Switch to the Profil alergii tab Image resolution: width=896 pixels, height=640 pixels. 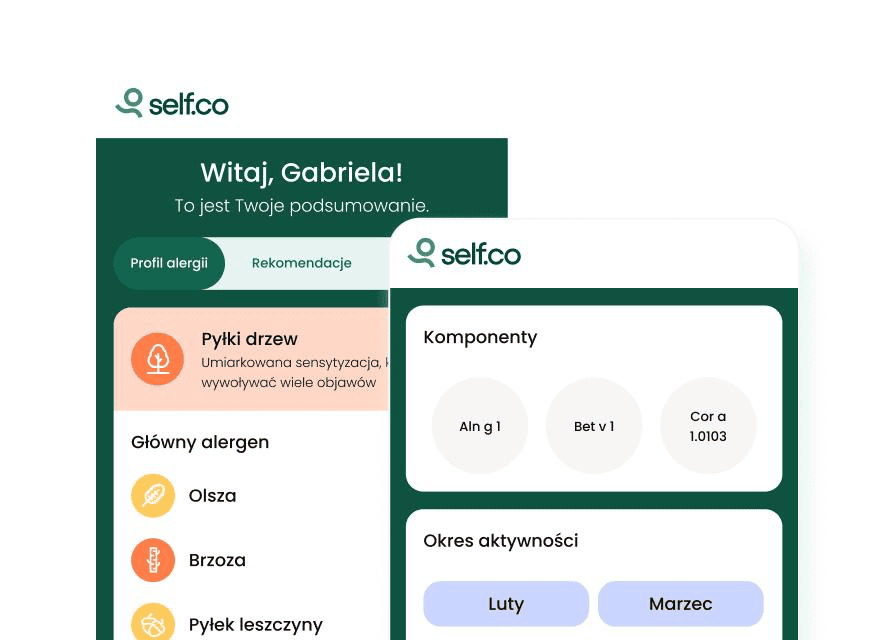(169, 264)
